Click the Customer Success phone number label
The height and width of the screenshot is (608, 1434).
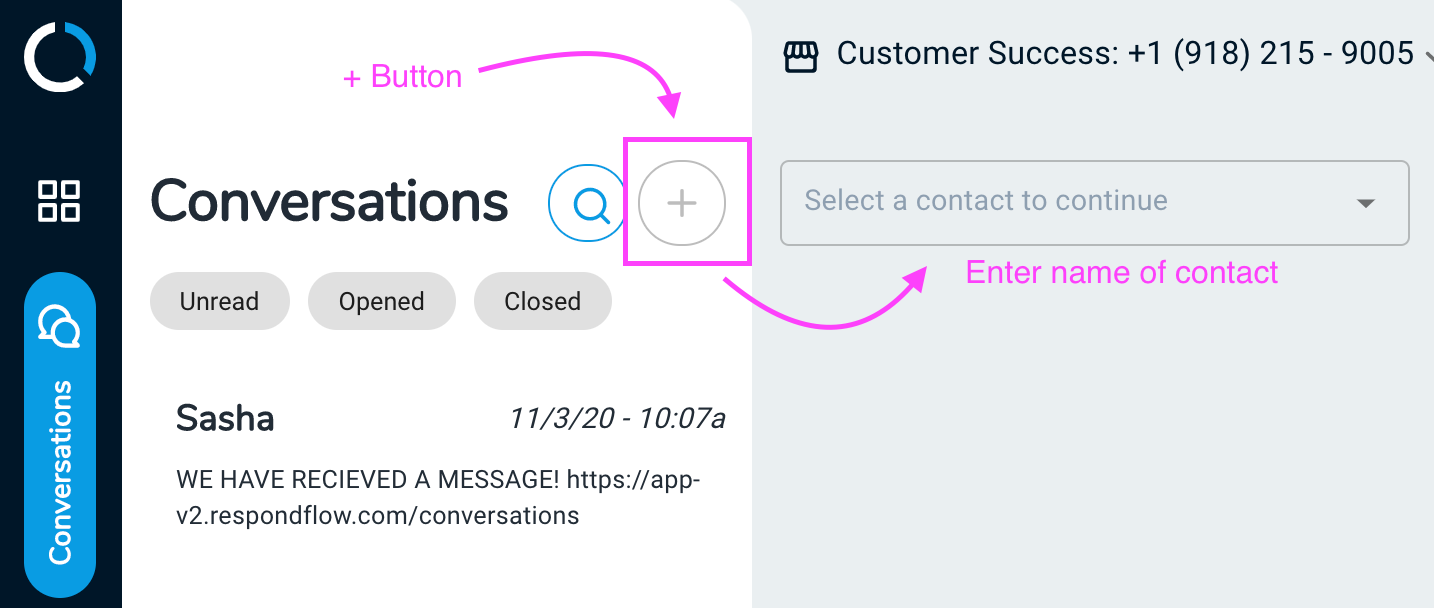coord(1125,54)
